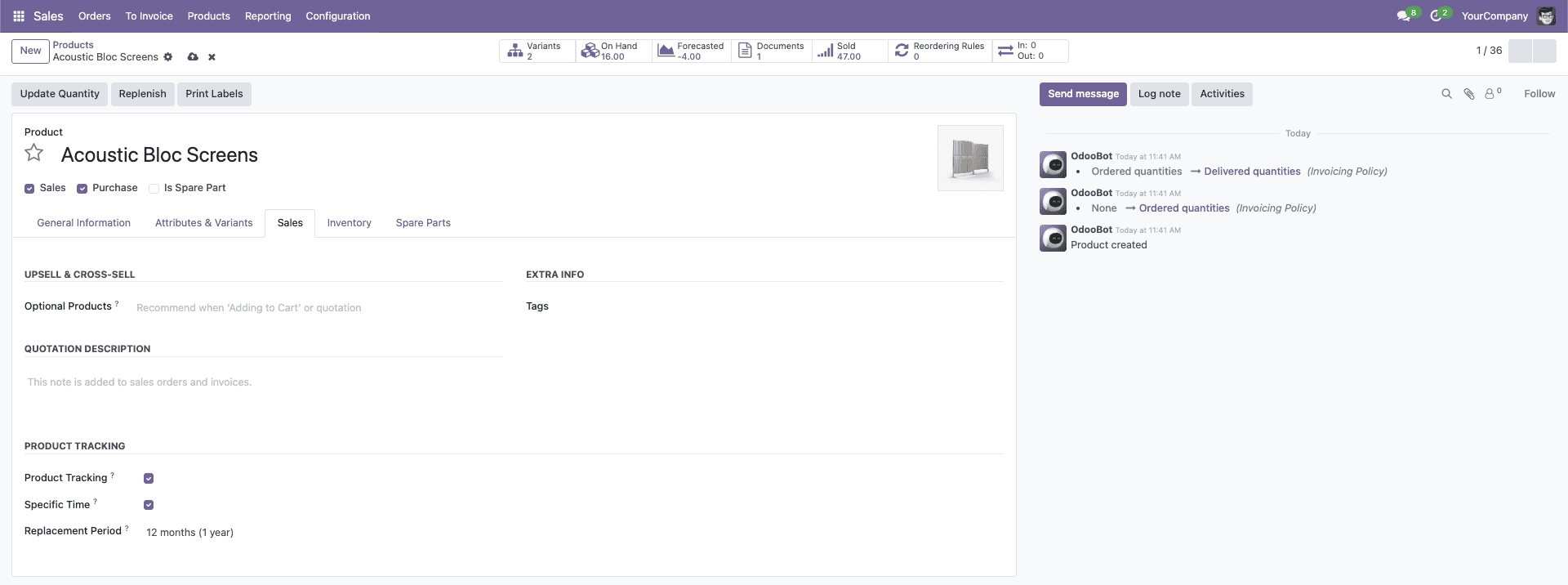Switch to Spare Parts tab
1568x585 pixels.
[x=423, y=223]
